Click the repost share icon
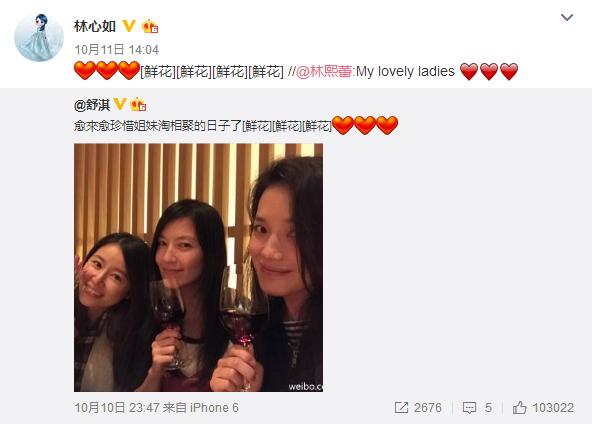 pyautogui.click(x=401, y=408)
